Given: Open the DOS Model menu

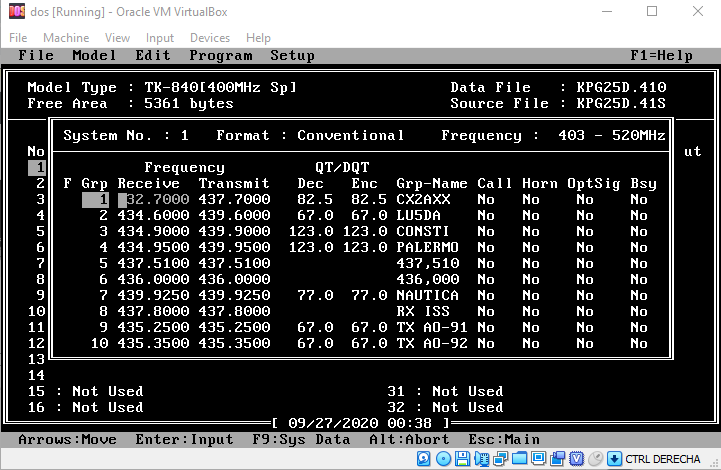Looking at the screenshot, I should tap(94, 56).
